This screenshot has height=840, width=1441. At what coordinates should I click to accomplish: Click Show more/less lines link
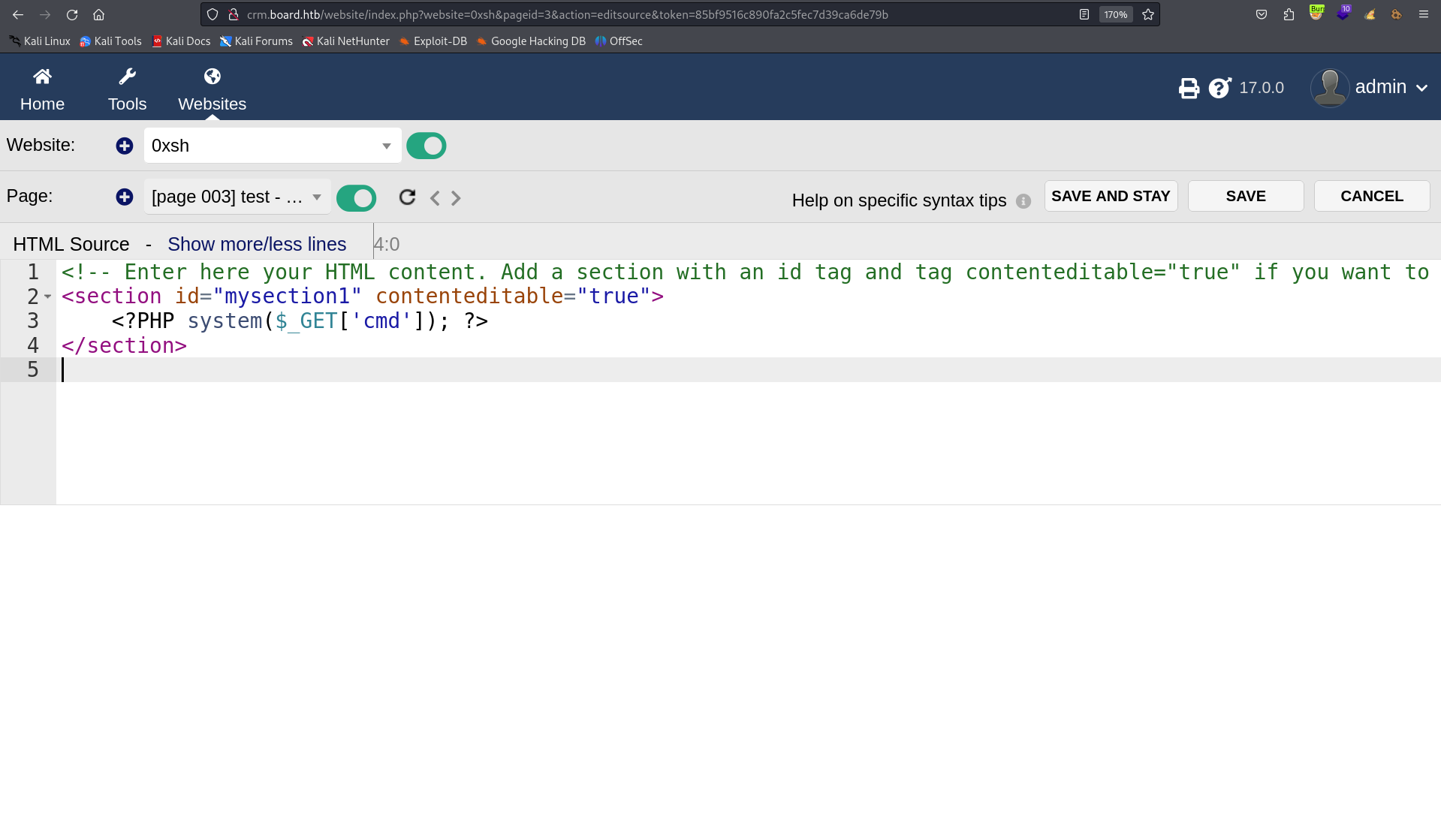coord(257,244)
